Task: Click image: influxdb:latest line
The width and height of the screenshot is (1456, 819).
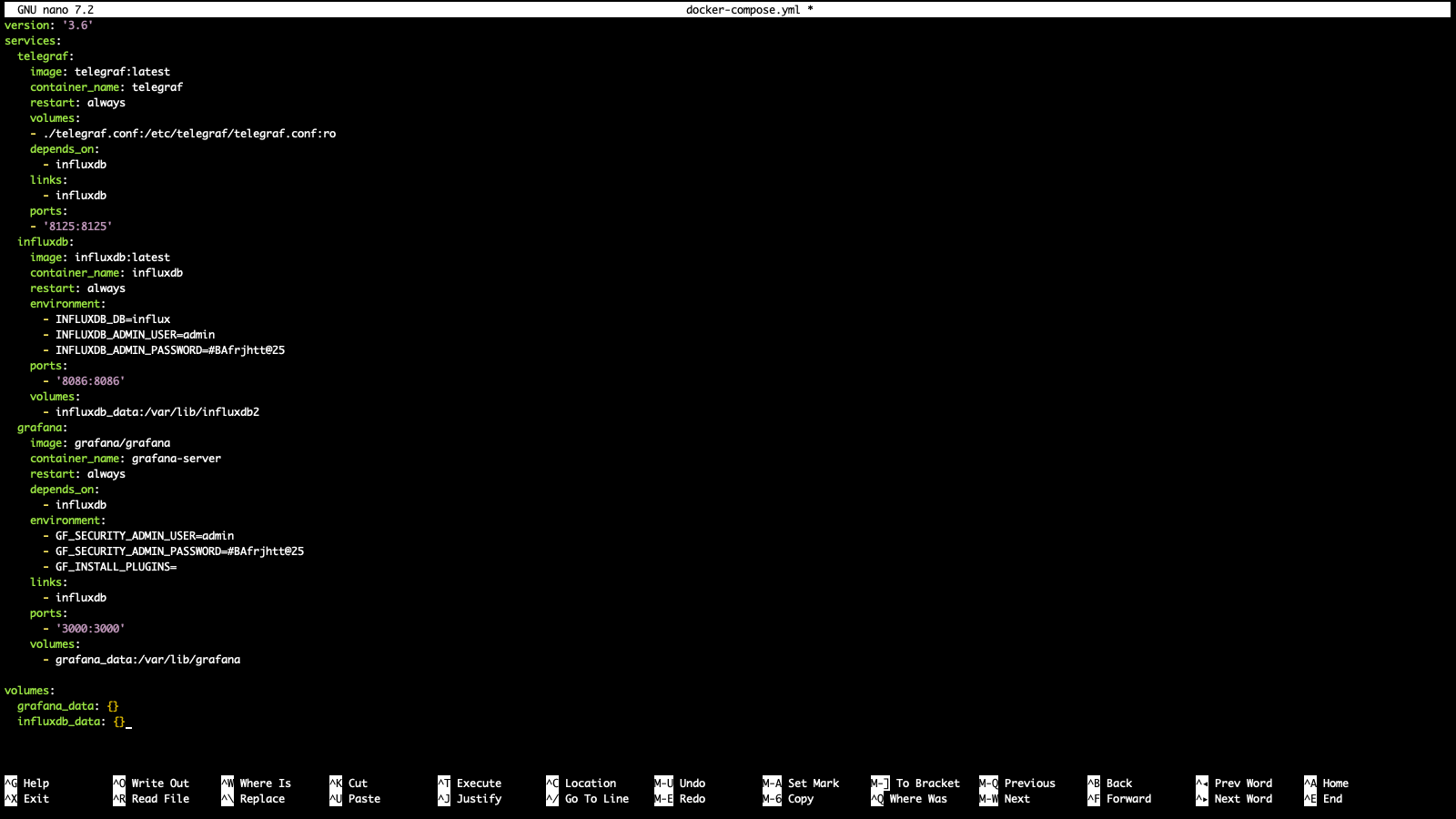Action: [x=100, y=258]
